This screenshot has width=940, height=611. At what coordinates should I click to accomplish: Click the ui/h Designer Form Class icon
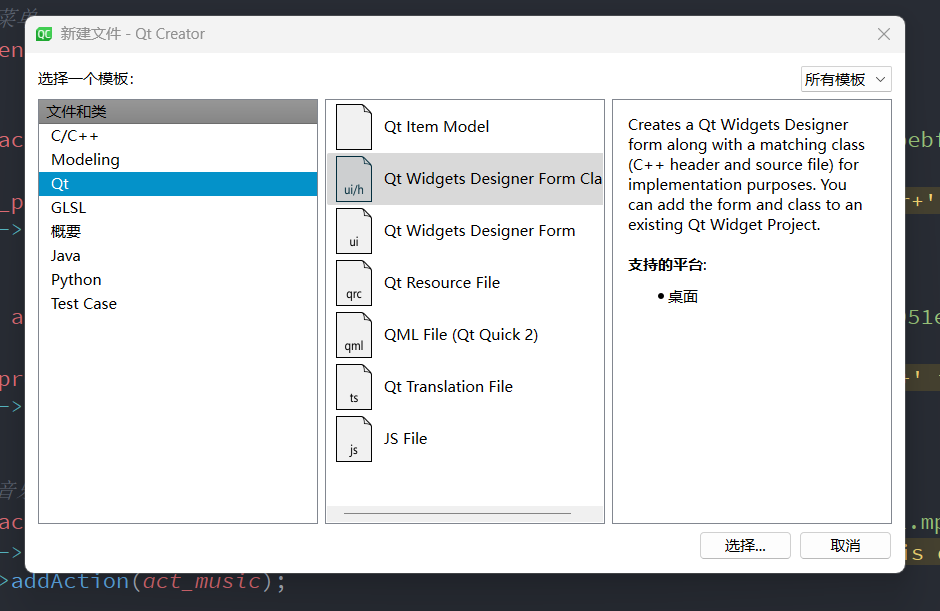pos(354,179)
